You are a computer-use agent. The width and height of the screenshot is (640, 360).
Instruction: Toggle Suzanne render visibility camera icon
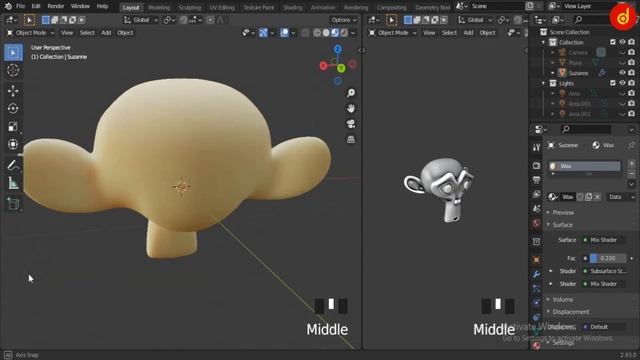pyautogui.click(x=631, y=73)
